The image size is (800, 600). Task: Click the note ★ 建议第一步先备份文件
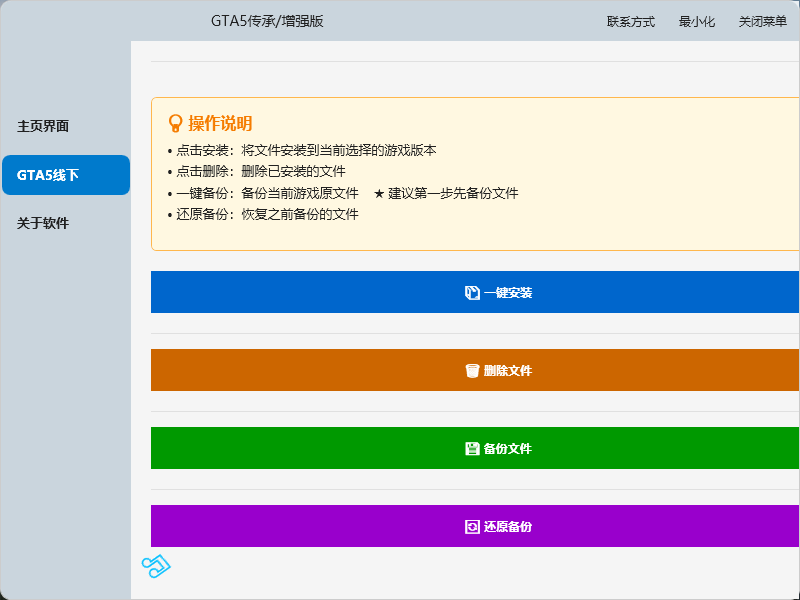[x=446, y=193]
